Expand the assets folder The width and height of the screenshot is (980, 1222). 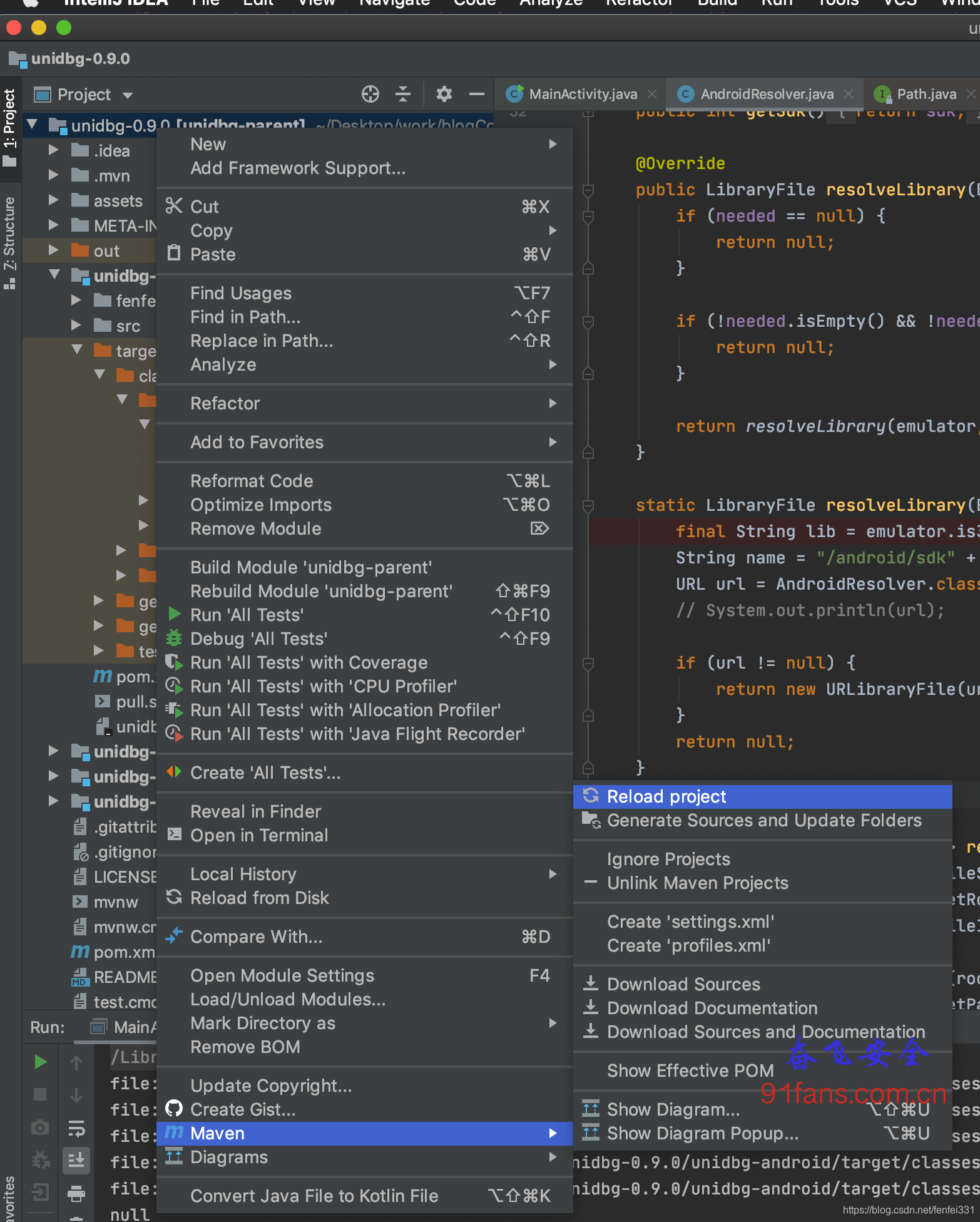54,200
